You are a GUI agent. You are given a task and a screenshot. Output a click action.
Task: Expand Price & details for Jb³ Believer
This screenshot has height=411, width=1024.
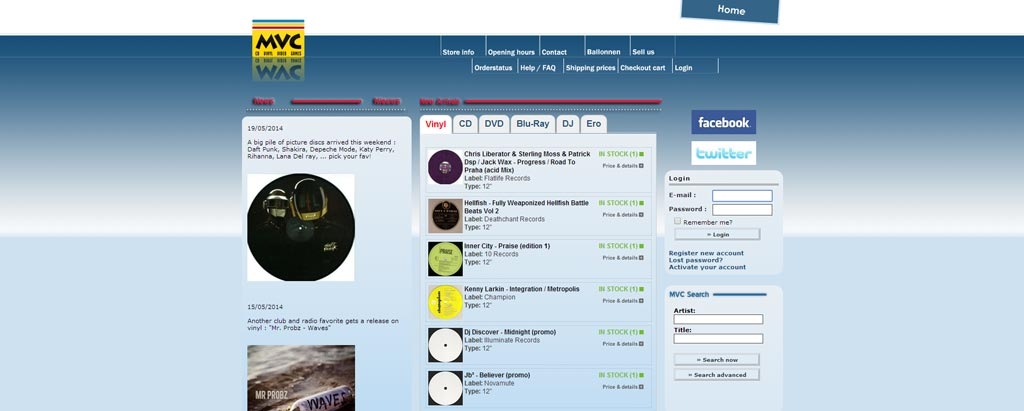tap(623, 387)
